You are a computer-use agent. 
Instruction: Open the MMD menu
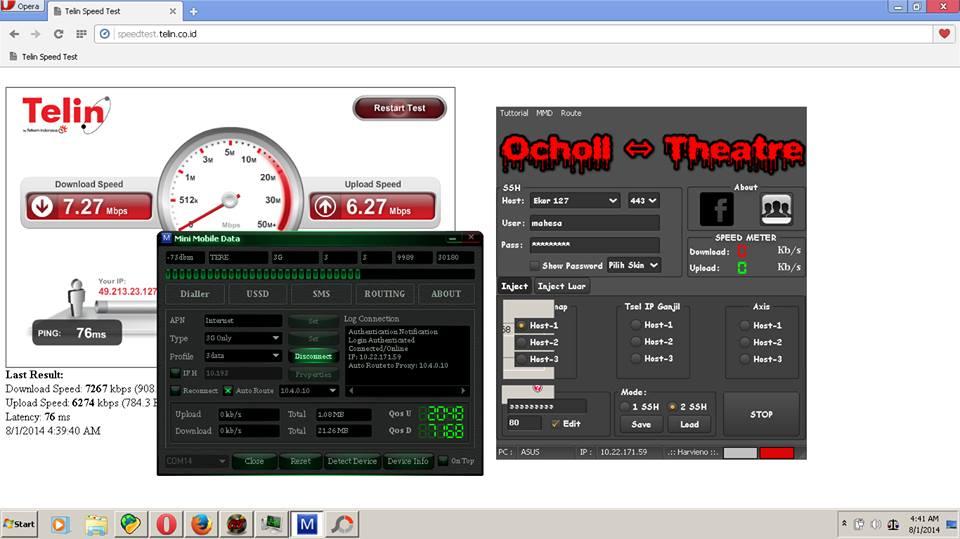click(544, 113)
